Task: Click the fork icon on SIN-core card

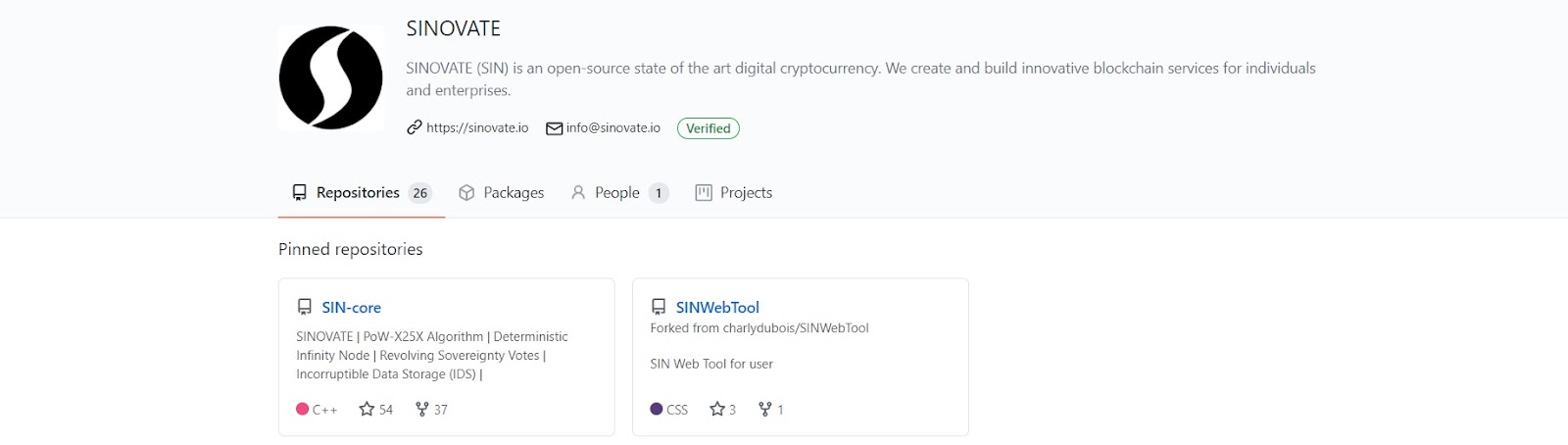Action: 422,410
